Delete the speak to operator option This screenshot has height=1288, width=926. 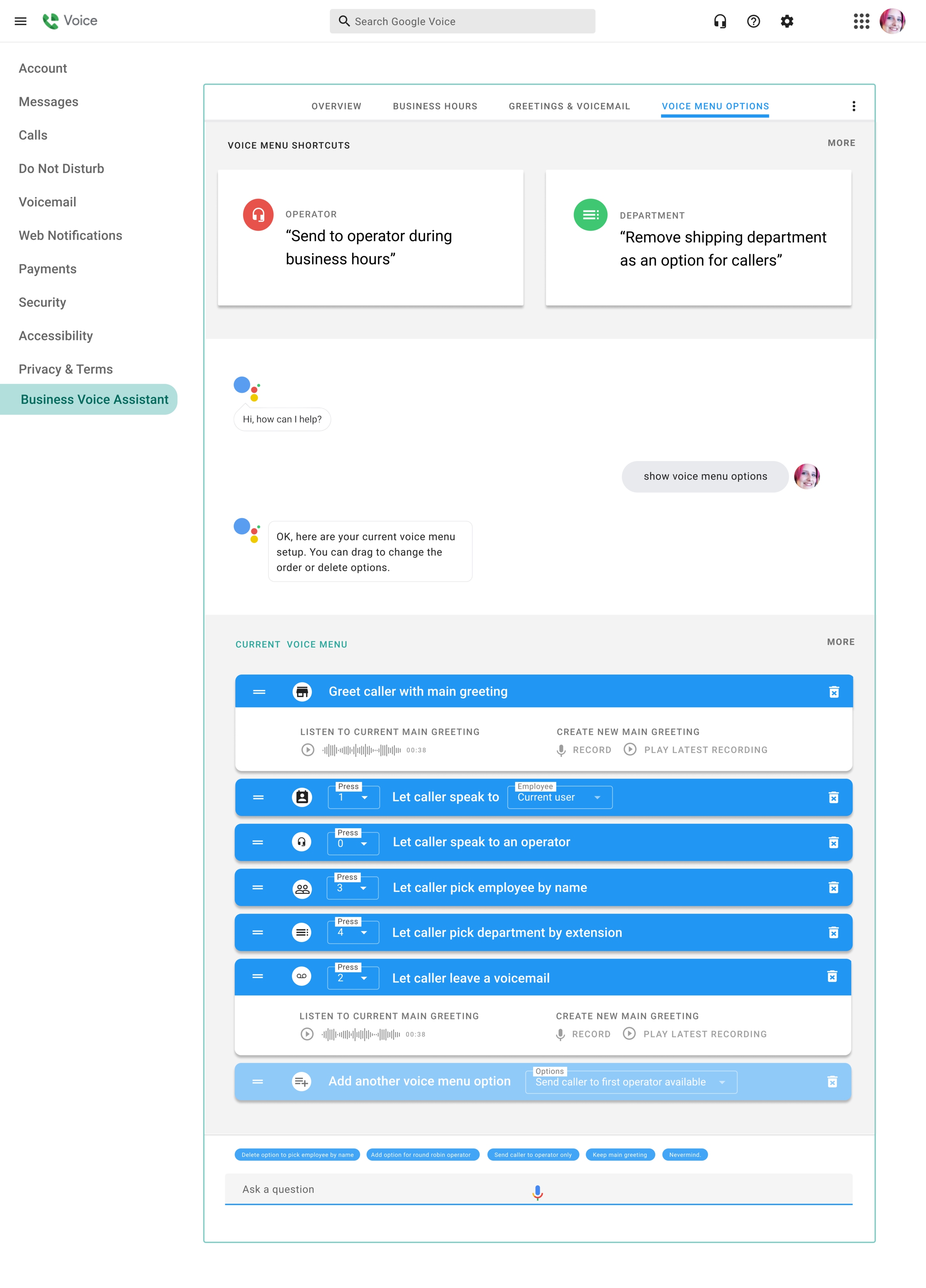point(833,842)
